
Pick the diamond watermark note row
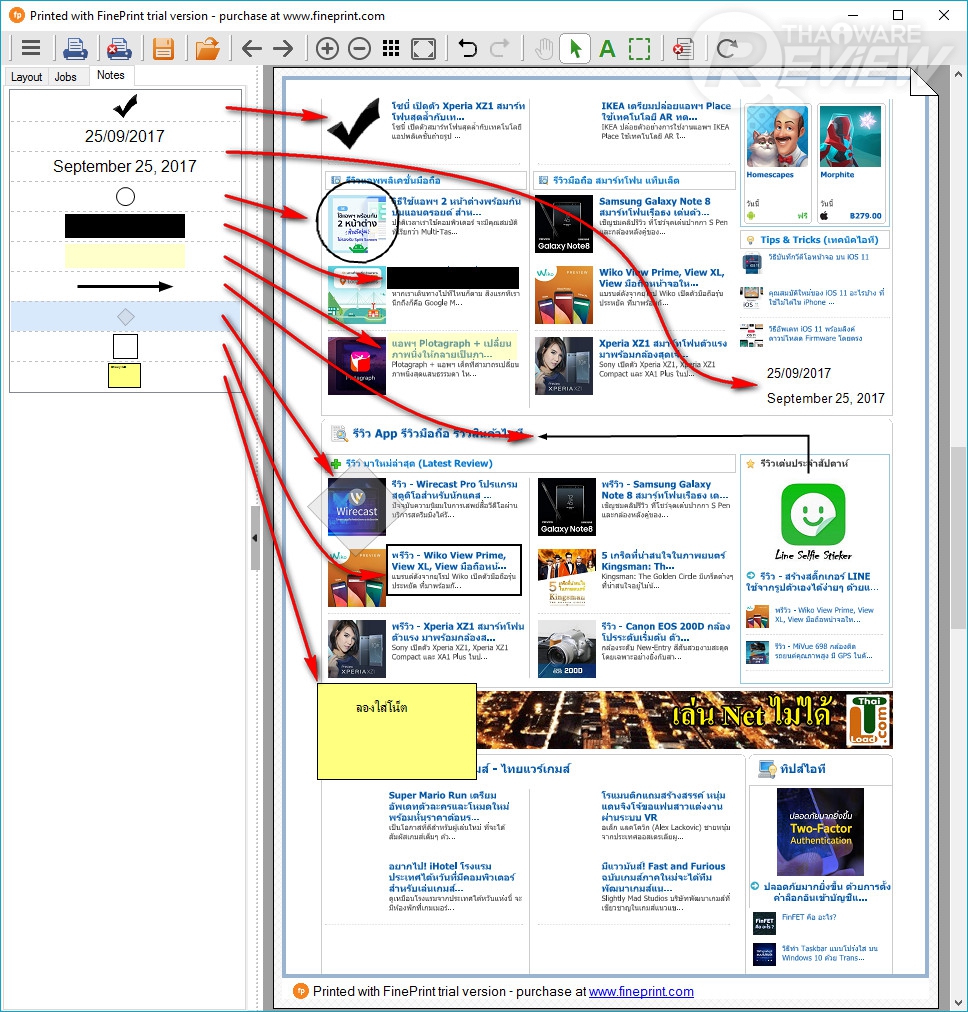(x=125, y=316)
